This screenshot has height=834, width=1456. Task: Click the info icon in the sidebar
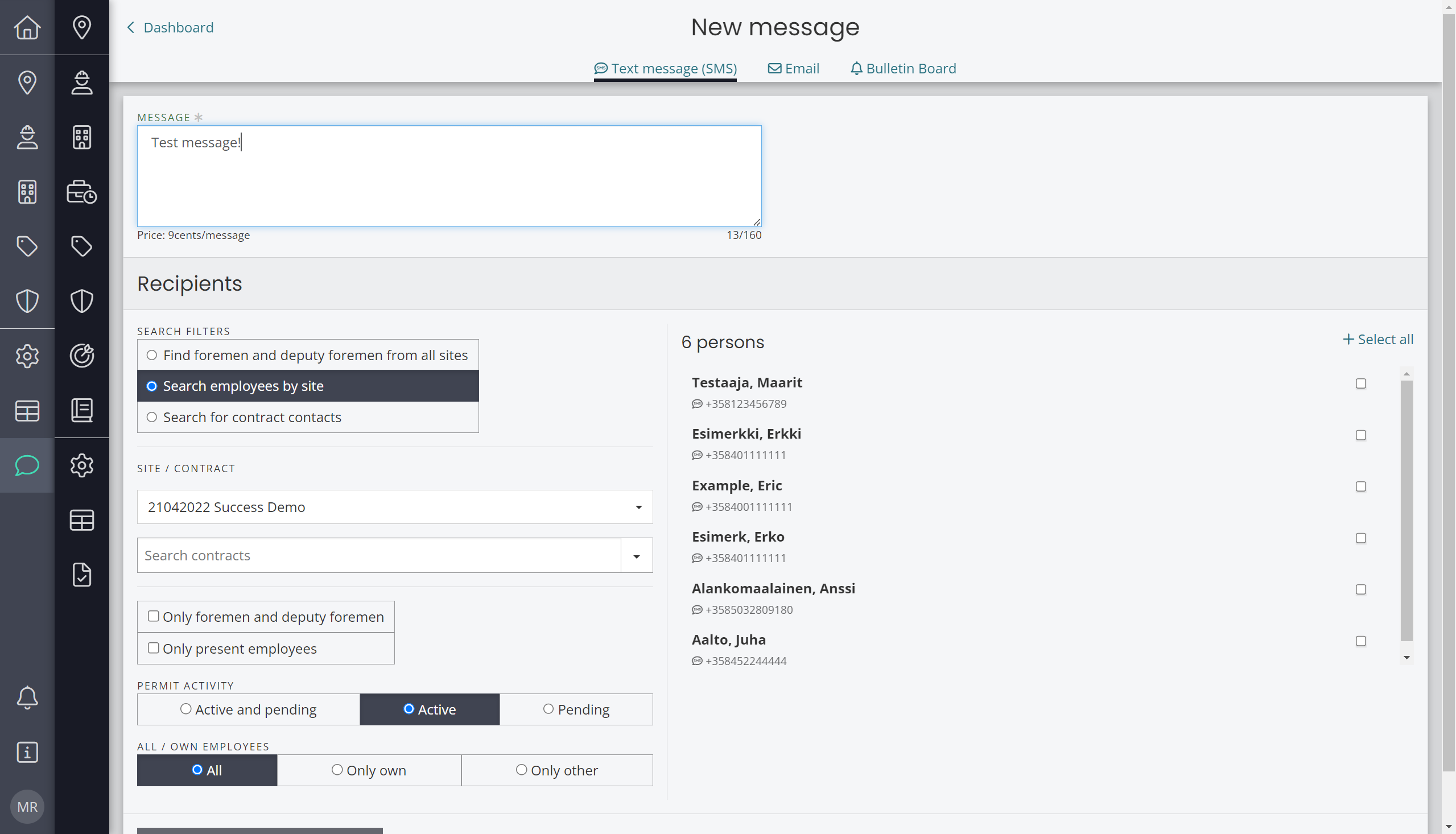click(27, 752)
